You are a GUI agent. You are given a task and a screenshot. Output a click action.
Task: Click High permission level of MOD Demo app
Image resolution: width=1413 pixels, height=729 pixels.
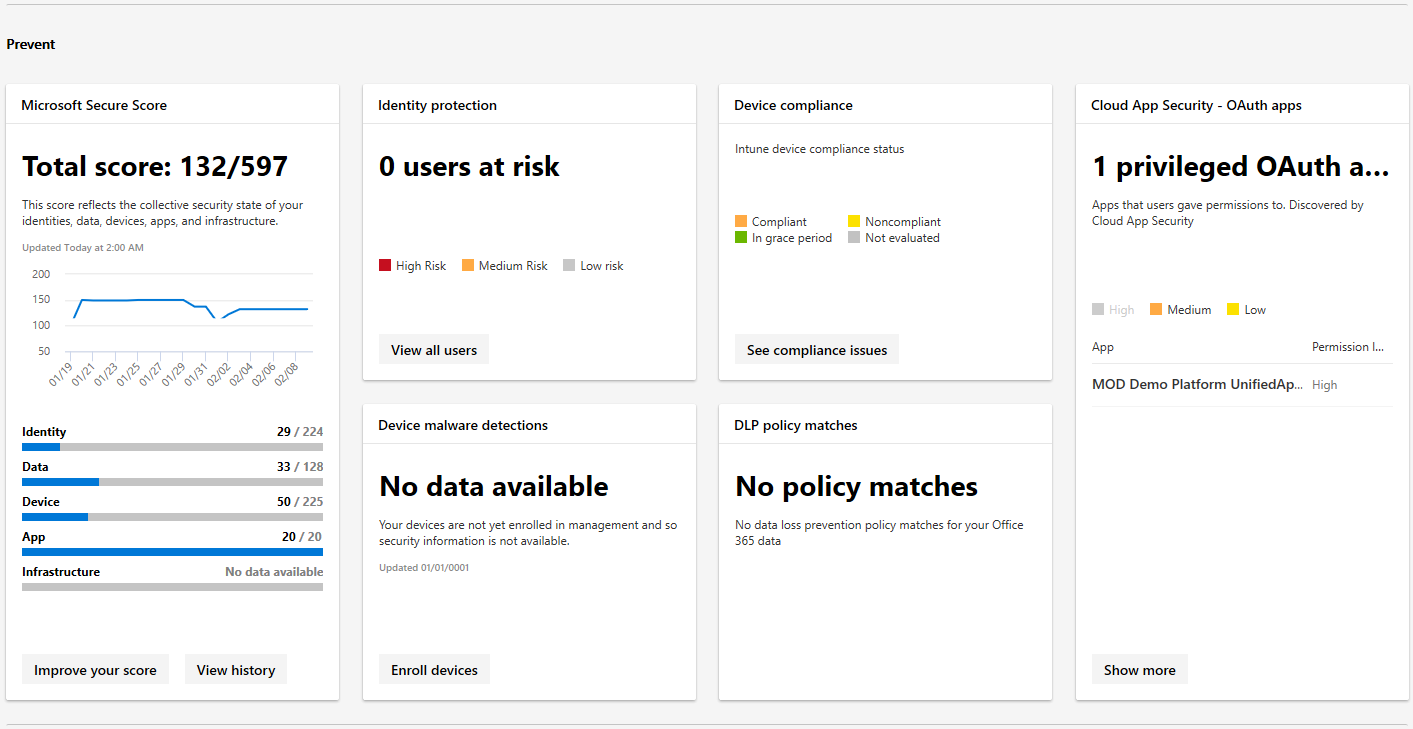coord(1325,385)
